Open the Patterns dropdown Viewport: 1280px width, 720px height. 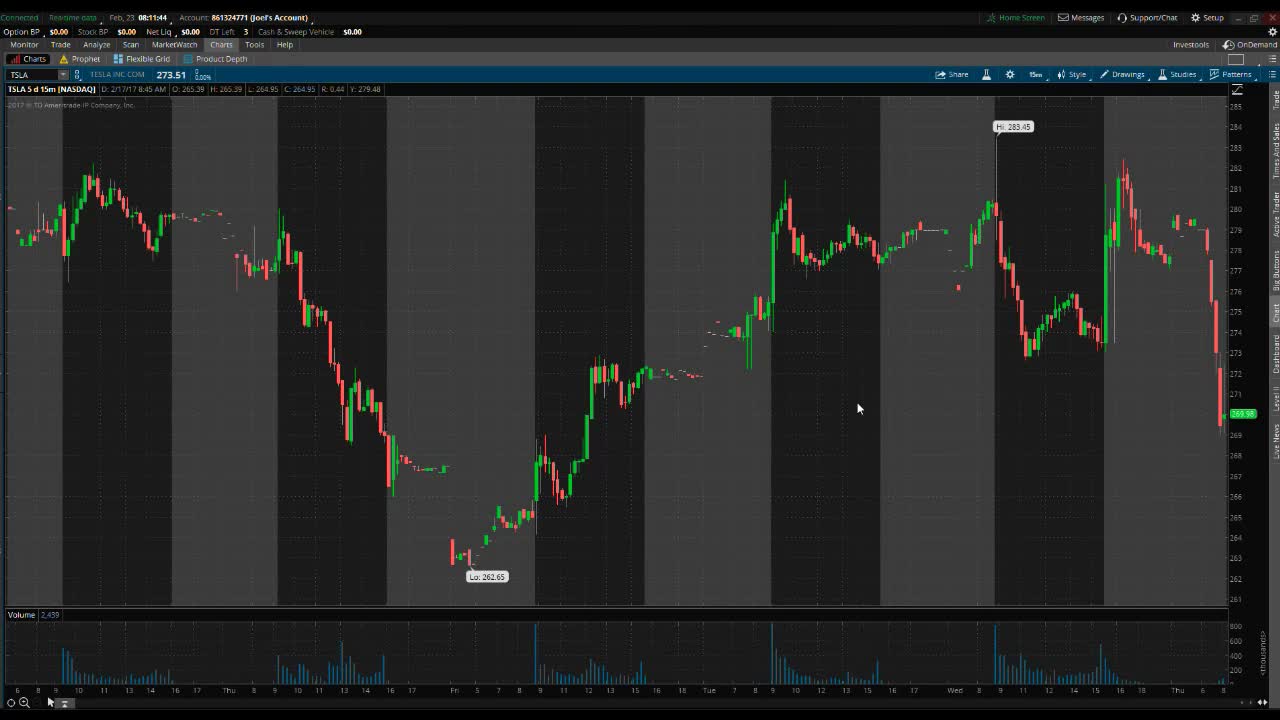[1231, 74]
